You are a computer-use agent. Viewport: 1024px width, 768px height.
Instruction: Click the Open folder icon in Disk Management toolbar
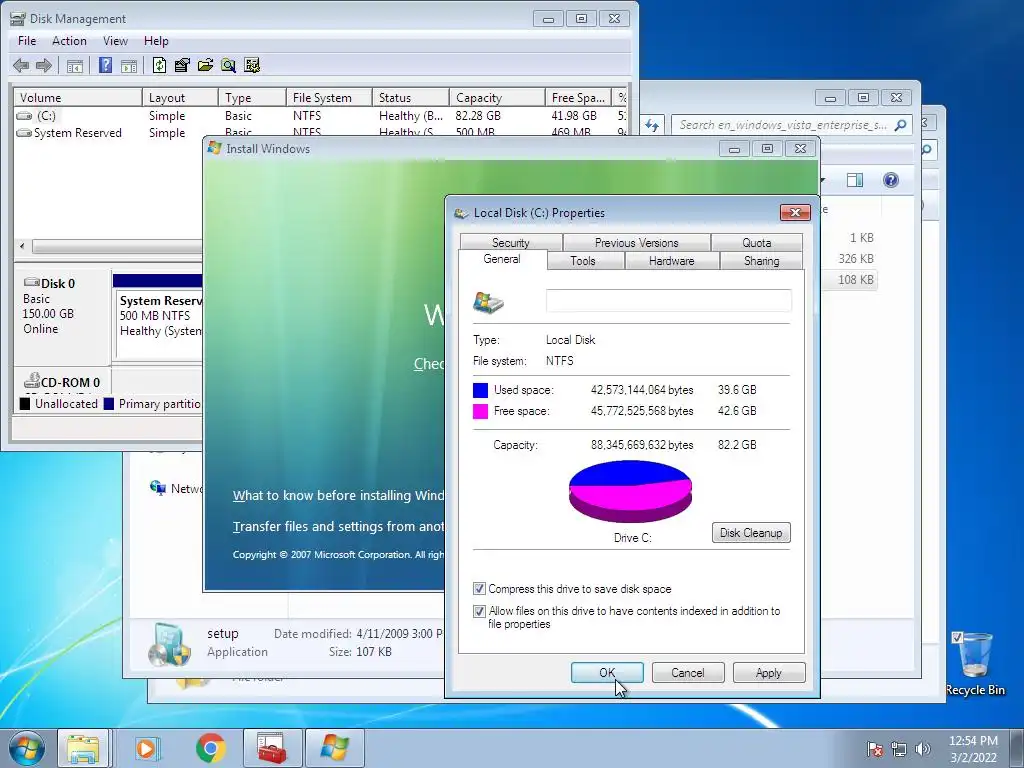click(x=205, y=65)
